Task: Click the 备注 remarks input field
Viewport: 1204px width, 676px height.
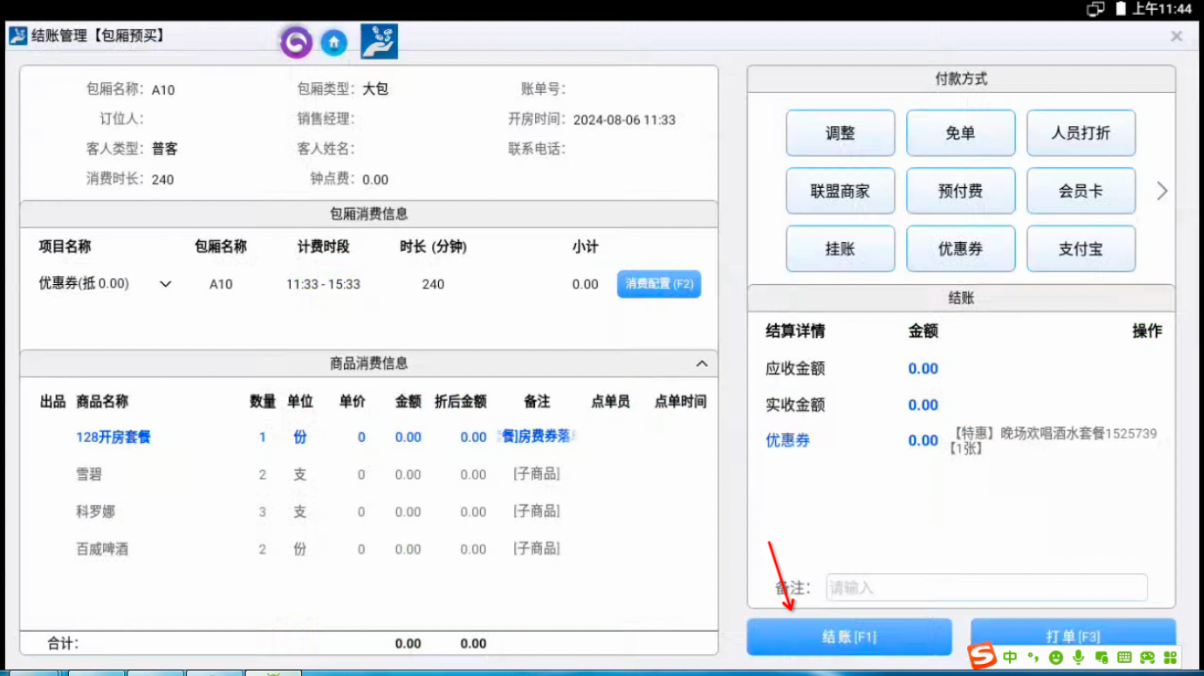Action: tap(985, 587)
